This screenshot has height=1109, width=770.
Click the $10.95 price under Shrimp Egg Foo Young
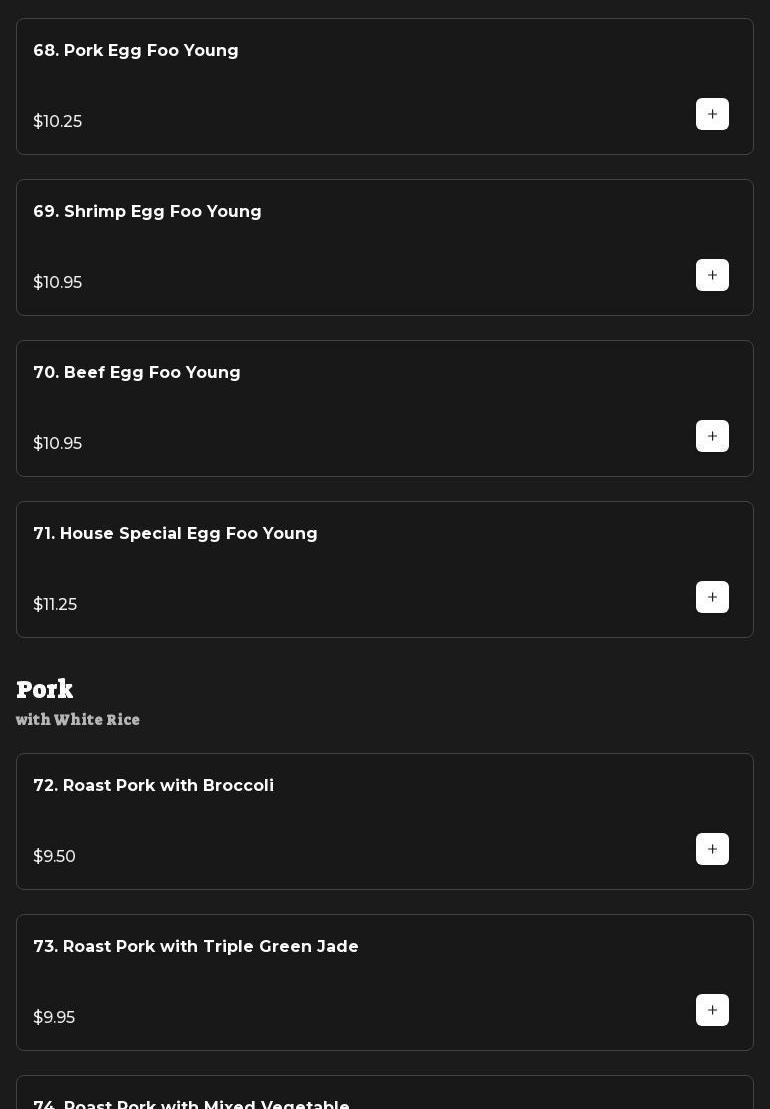click(x=58, y=283)
